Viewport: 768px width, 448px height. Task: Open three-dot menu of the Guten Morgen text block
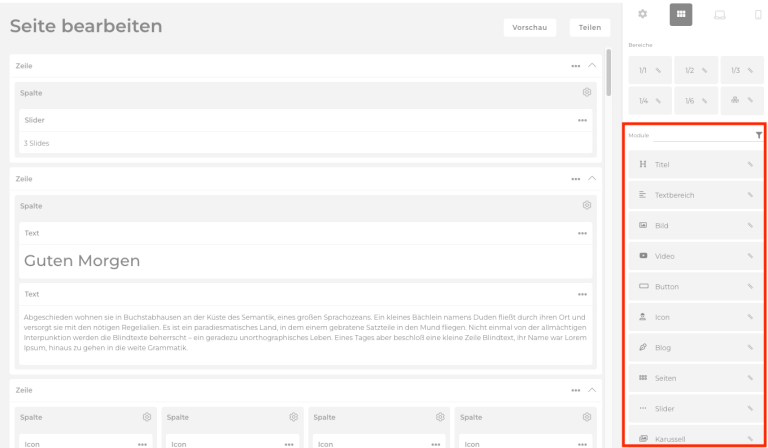click(582, 234)
